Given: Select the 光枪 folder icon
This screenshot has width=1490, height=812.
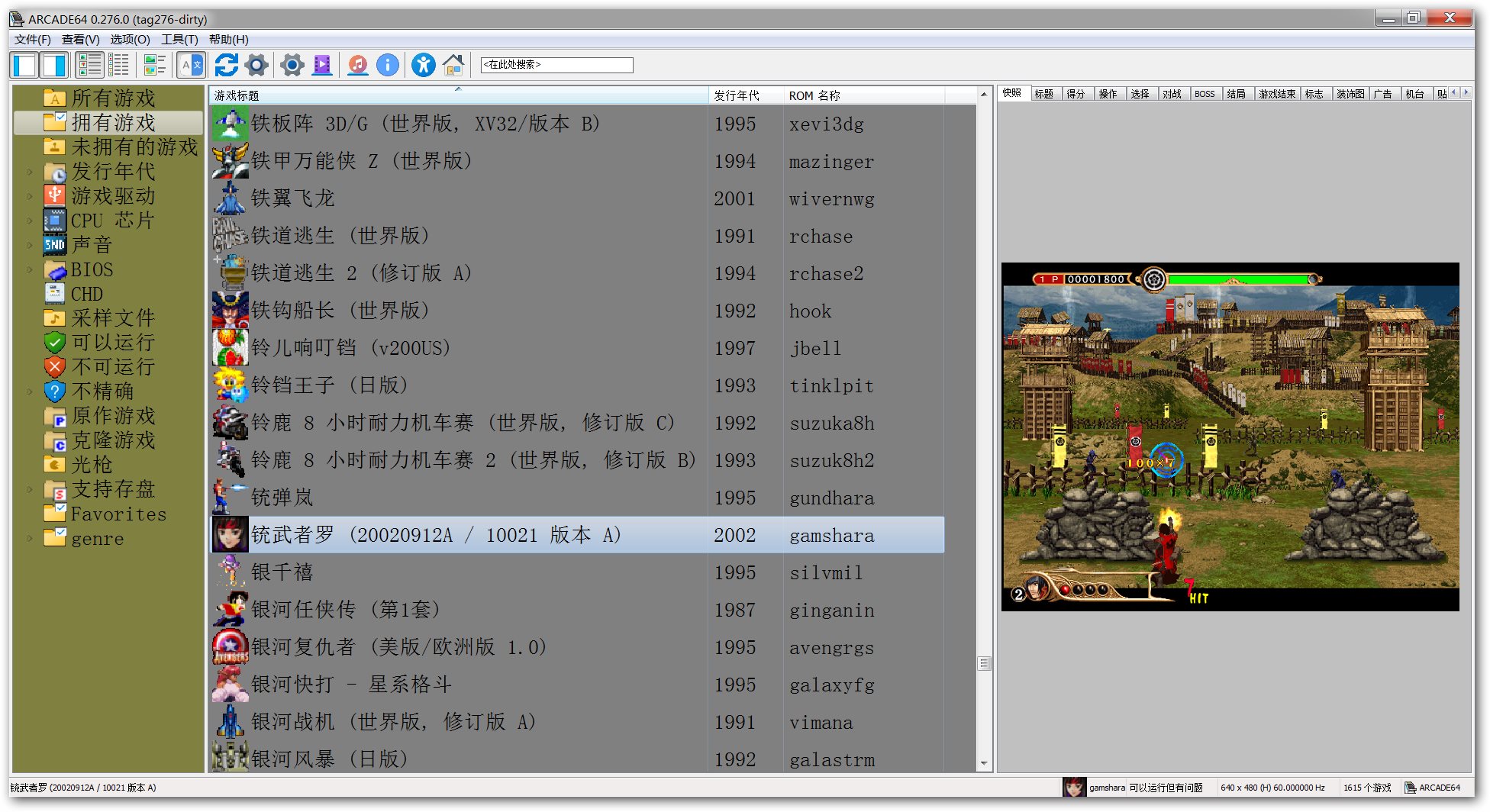Looking at the screenshot, I should [x=55, y=465].
